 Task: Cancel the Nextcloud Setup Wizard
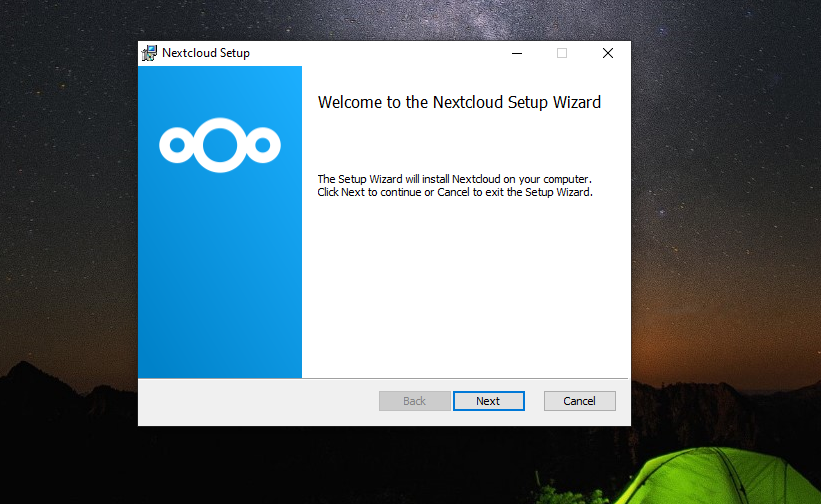coord(579,401)
